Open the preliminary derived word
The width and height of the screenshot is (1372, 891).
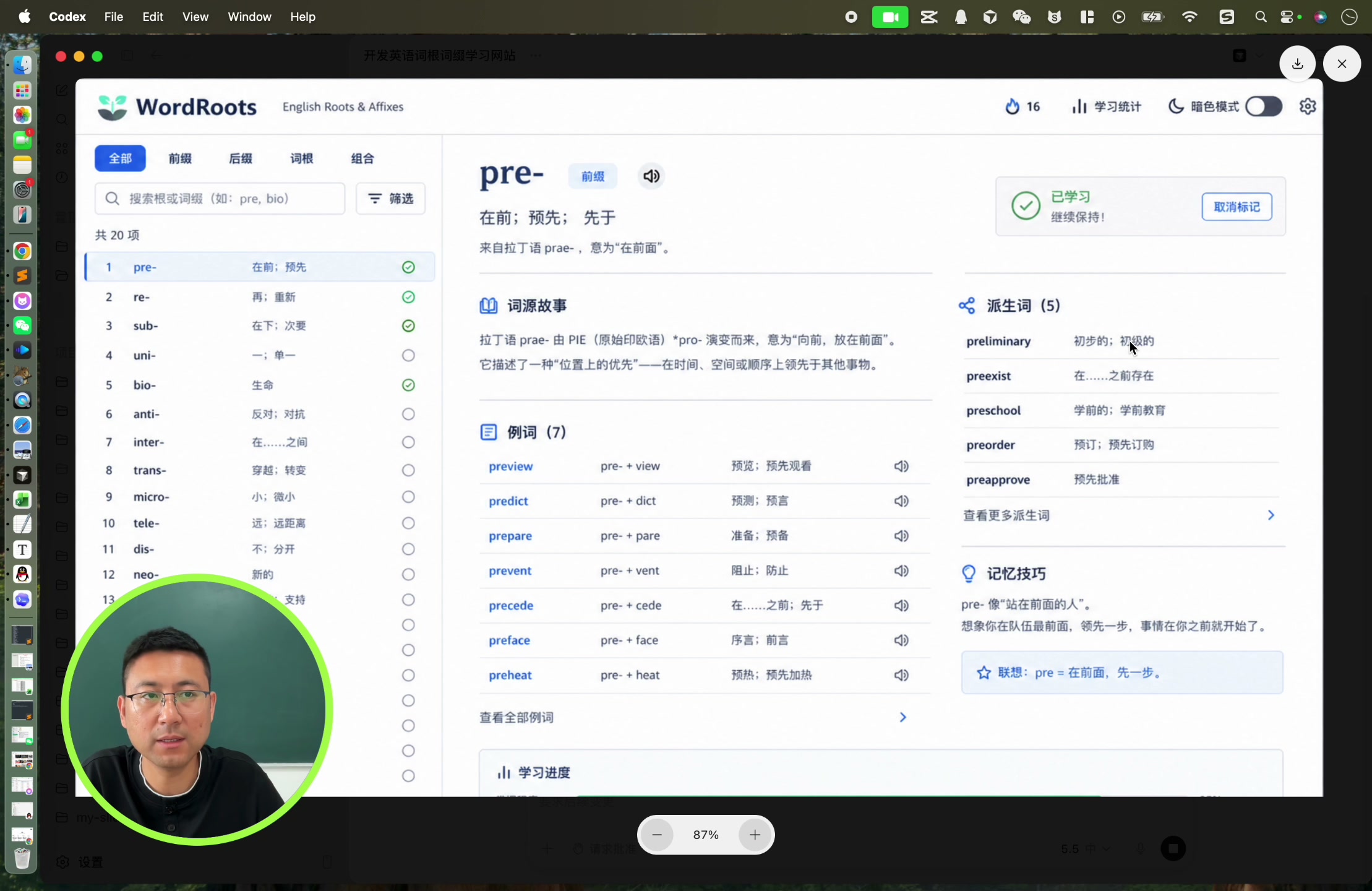point(998,341)
